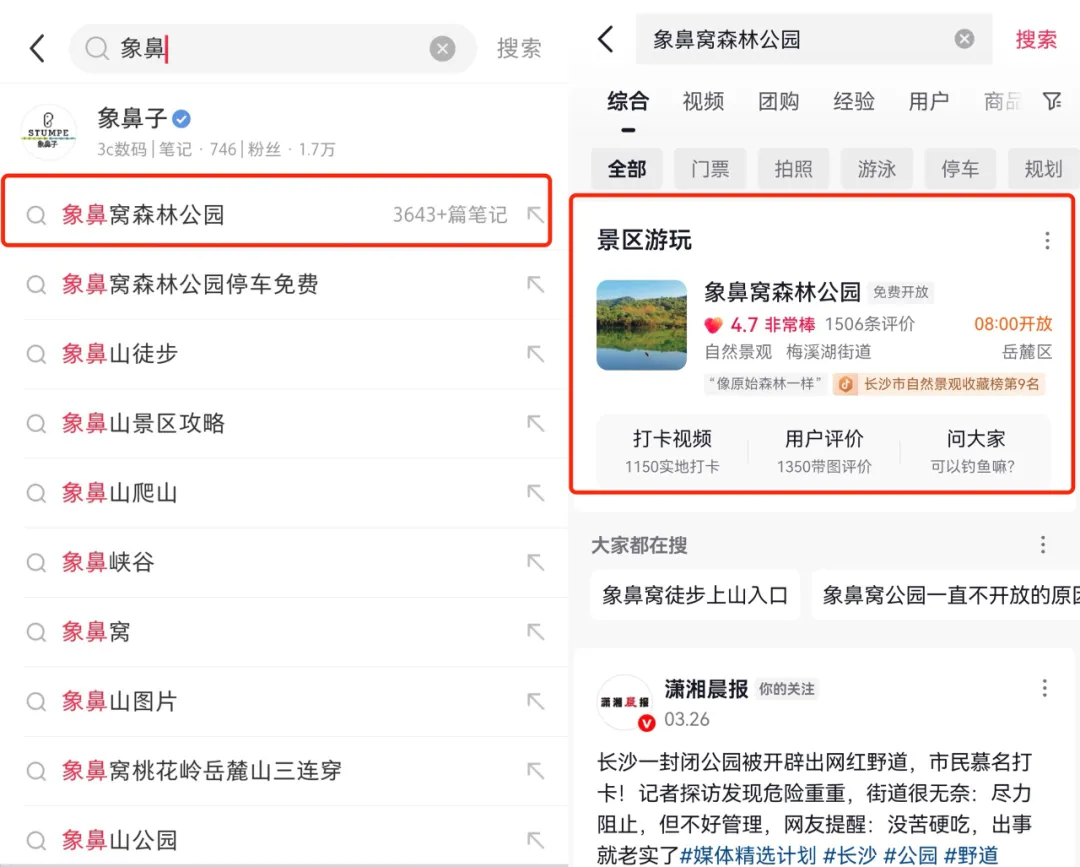Open the 象鼻窝森林公园 scenery thumbnail

click(x=641, y=325)
